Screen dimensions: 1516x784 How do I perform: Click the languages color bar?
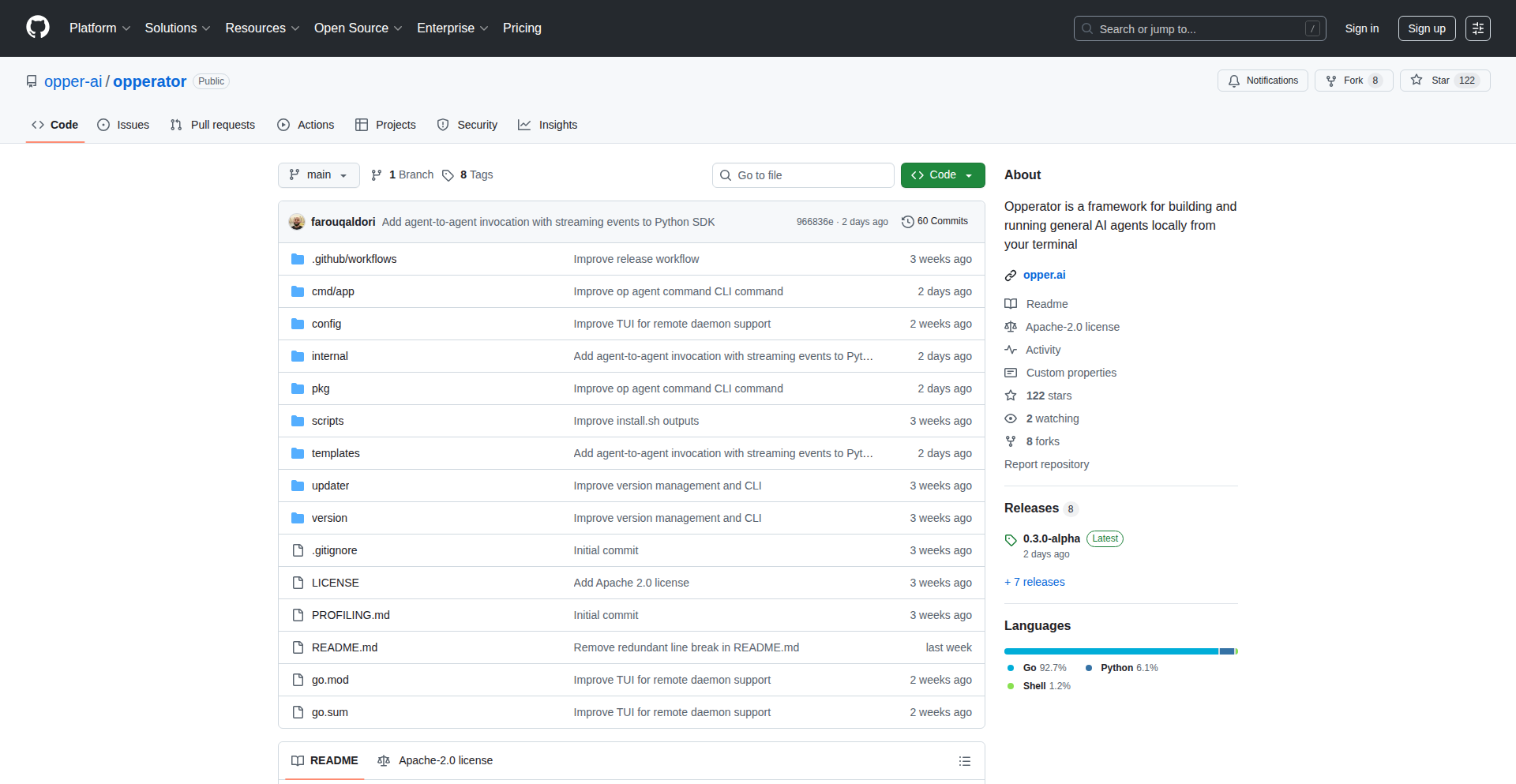tap(1120, 651)
